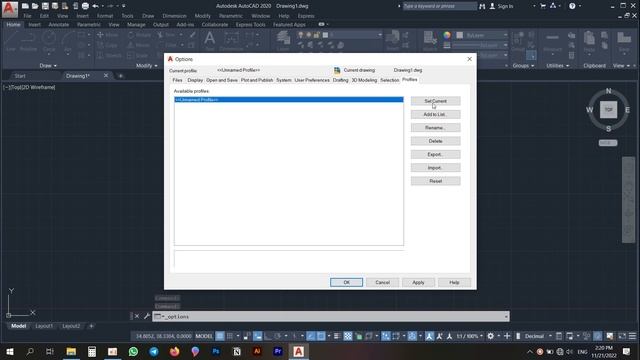Click in the command line input field
Screen dimensions: 640x360
pyautogui.click(x=331, y=316)
